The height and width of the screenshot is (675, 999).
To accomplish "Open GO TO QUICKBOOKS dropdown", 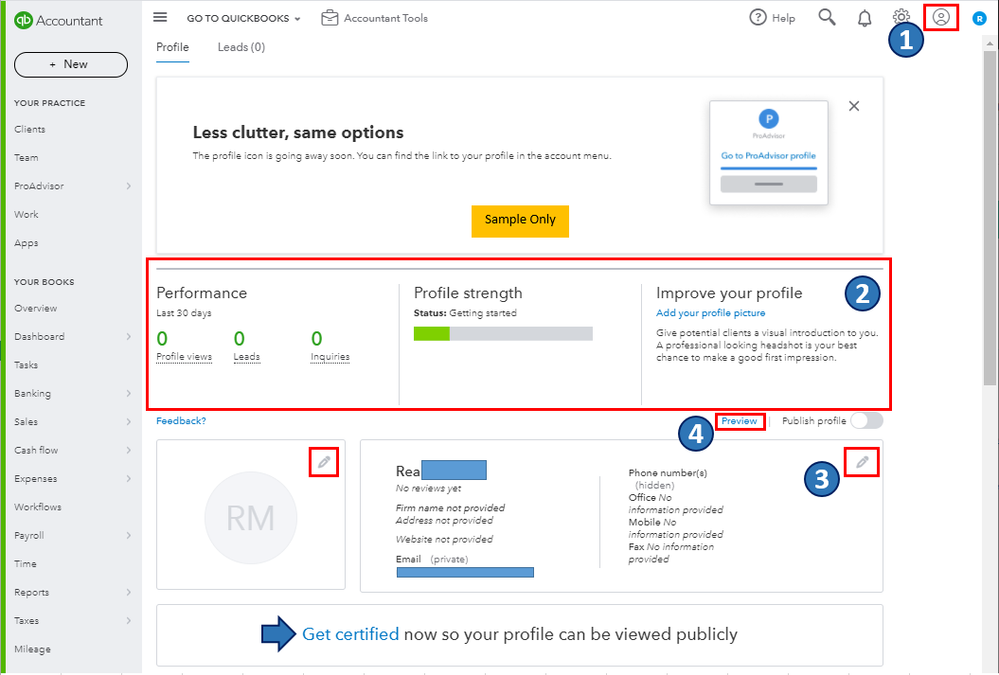I will (243, 18).
